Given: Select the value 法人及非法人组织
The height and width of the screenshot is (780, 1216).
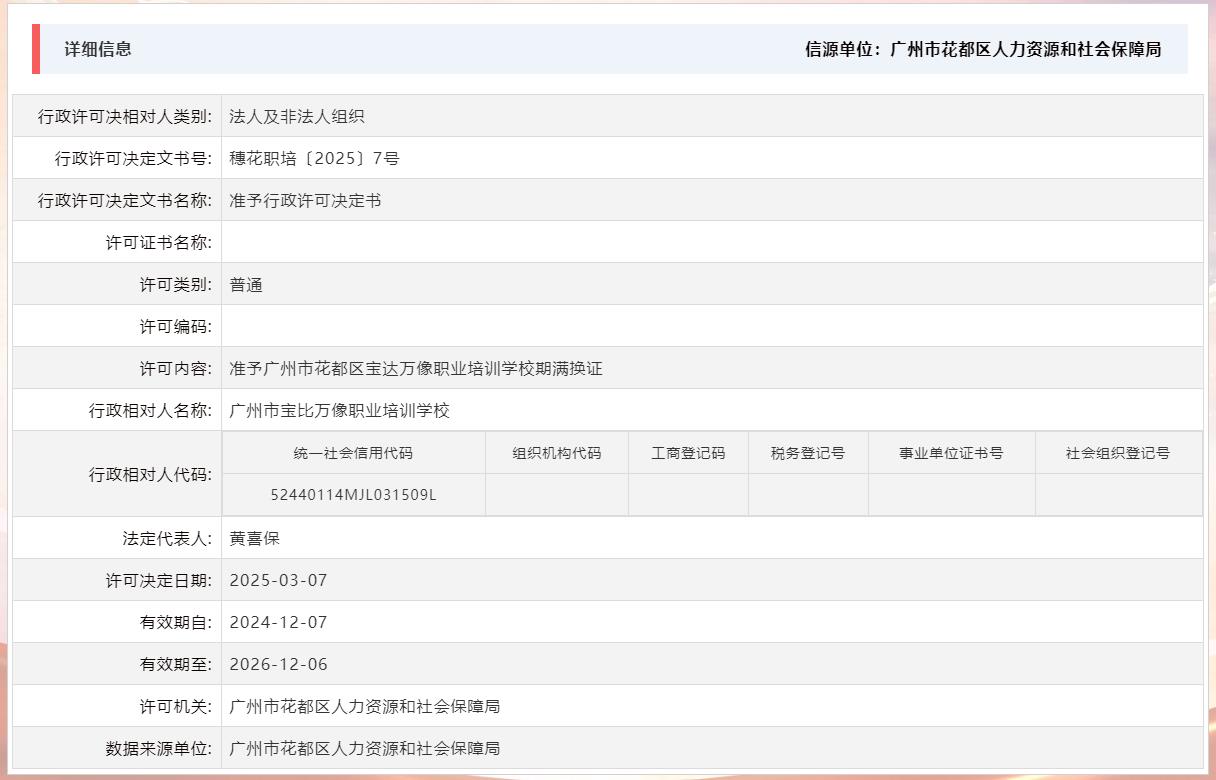Looking at the screenshot, I should 298,116.
